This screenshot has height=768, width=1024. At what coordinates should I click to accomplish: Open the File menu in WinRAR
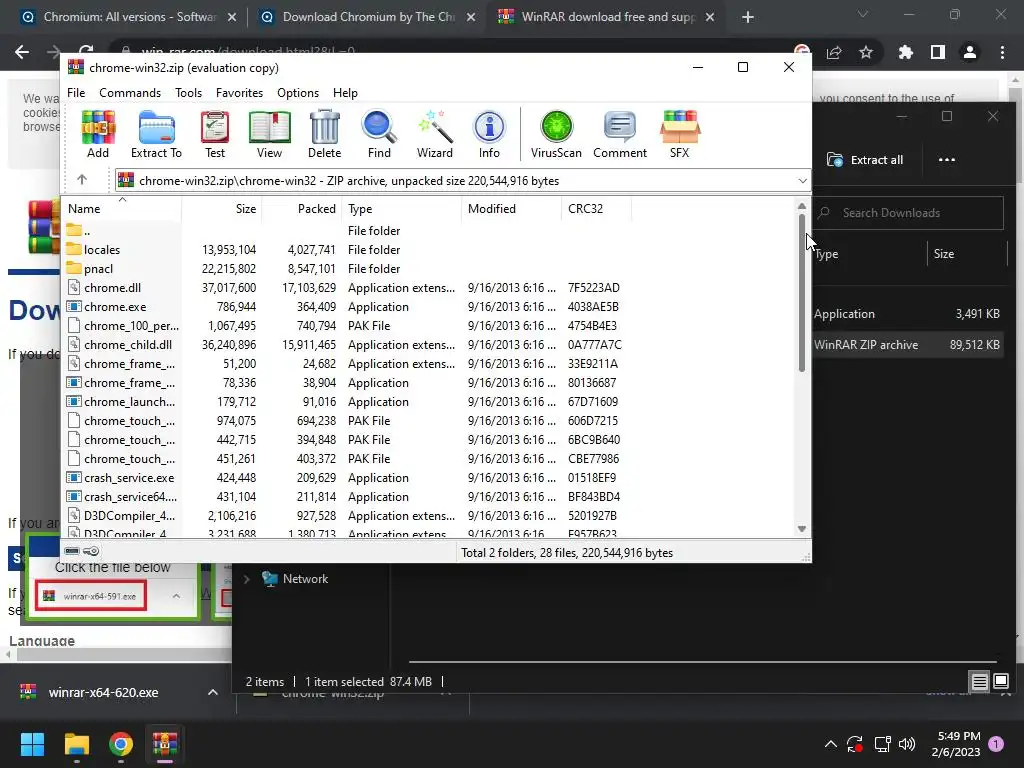coord(76,93)
